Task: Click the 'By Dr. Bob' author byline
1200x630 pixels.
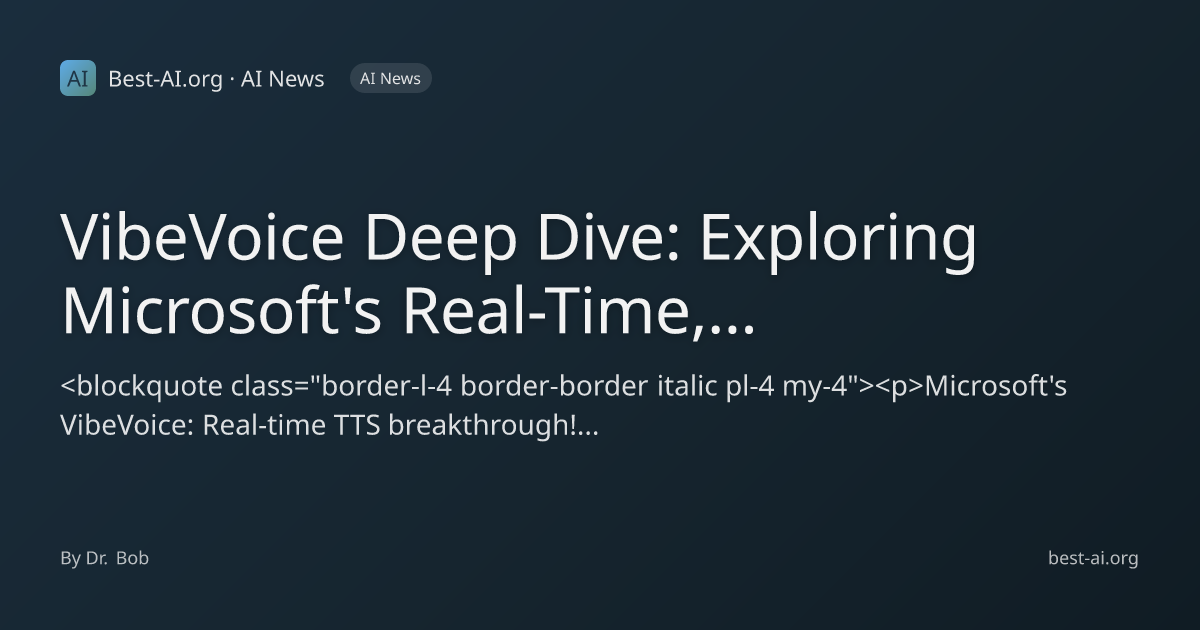Action: (x=104, y=558)
